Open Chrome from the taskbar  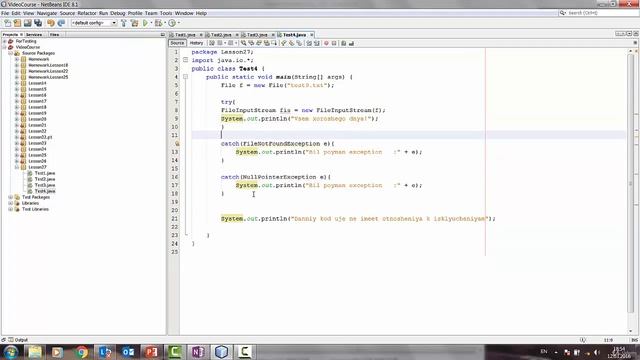(x=82, y=352)
